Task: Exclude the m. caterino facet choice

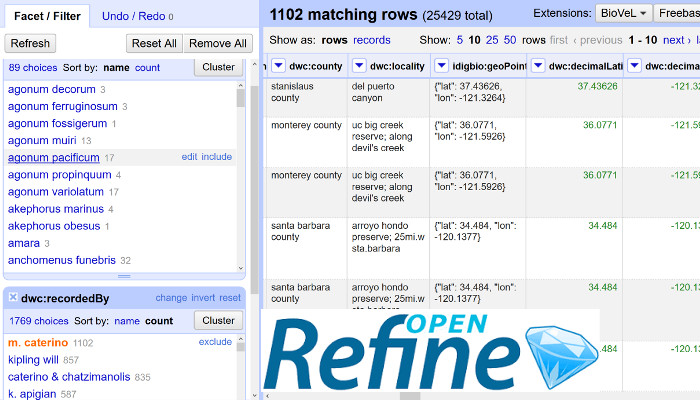Action: click(x=215, y=342)
